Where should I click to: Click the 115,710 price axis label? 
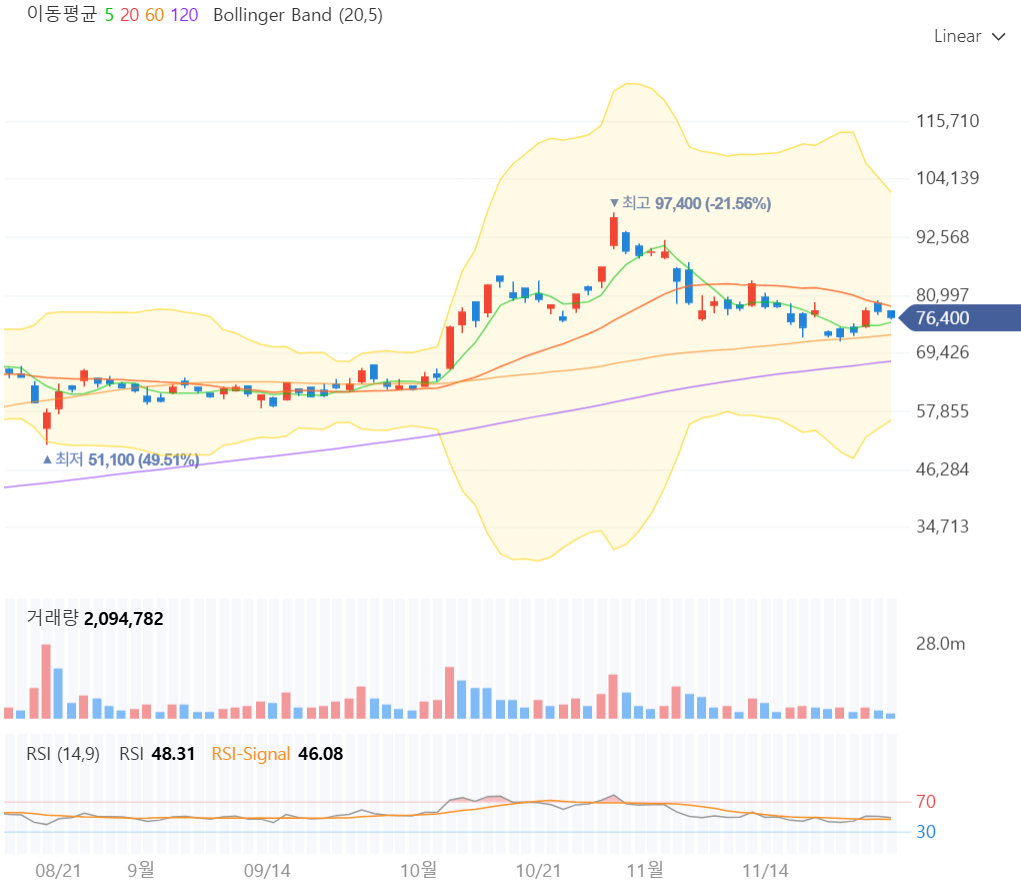tap(947, 121)
